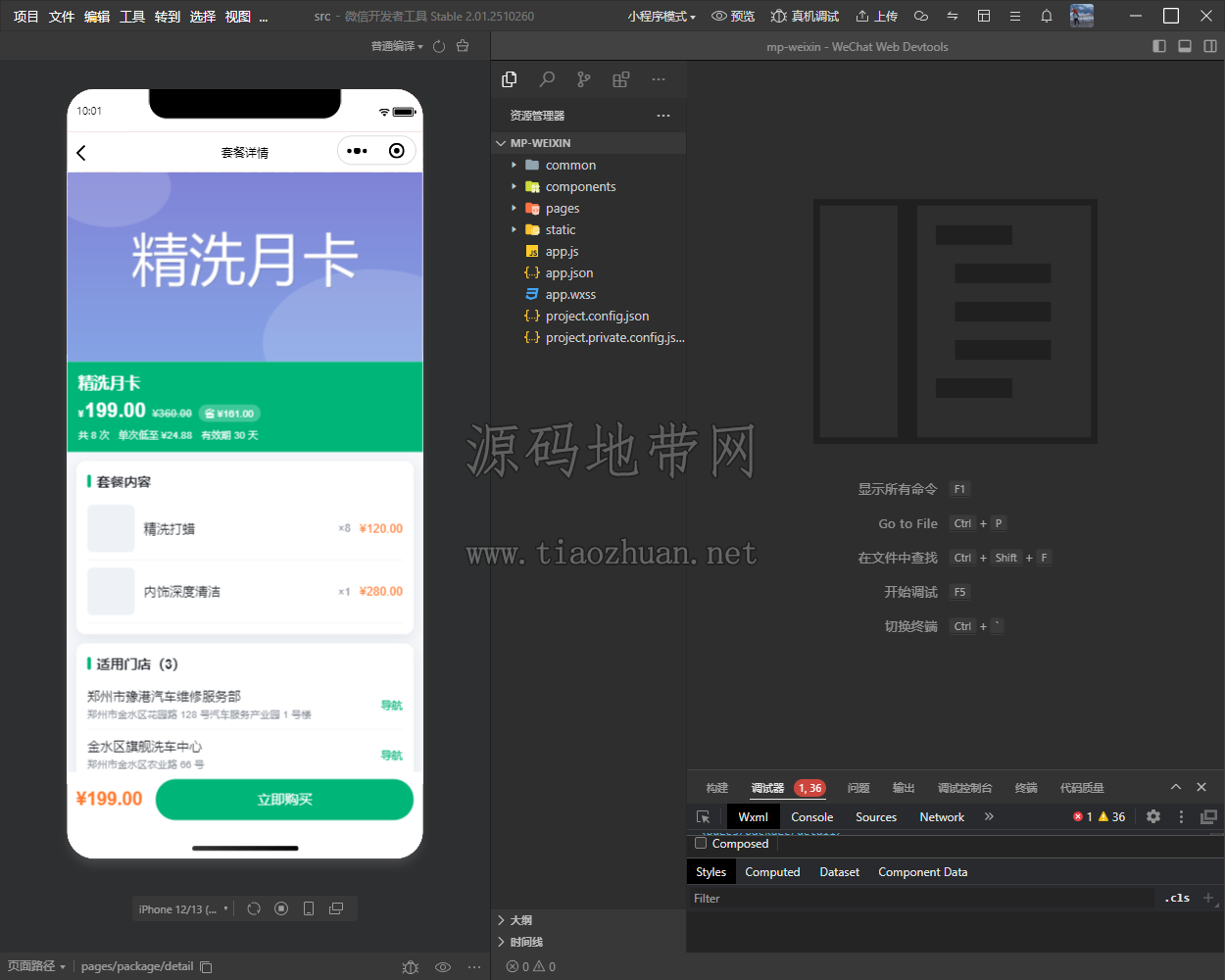Click the 立即购买 button
Image resolution: width=1225 pixels, height=980 pixels.
point(284,800)
